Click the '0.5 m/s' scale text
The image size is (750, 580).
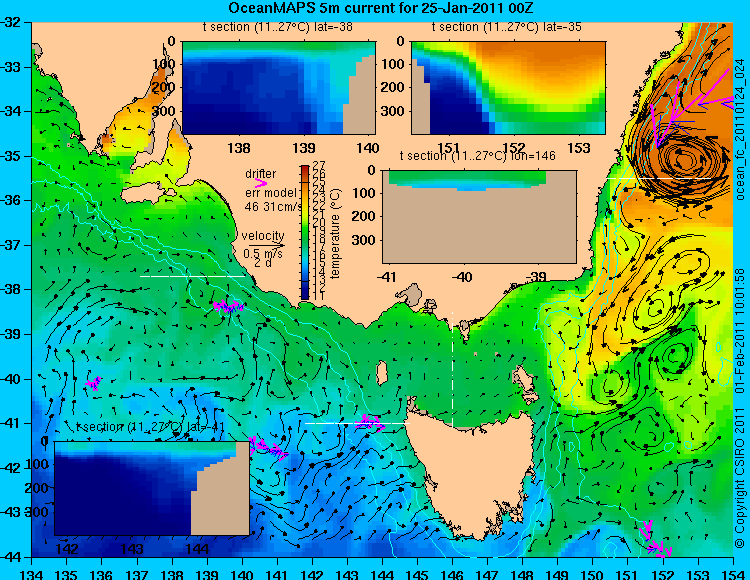tap(263, 254)
